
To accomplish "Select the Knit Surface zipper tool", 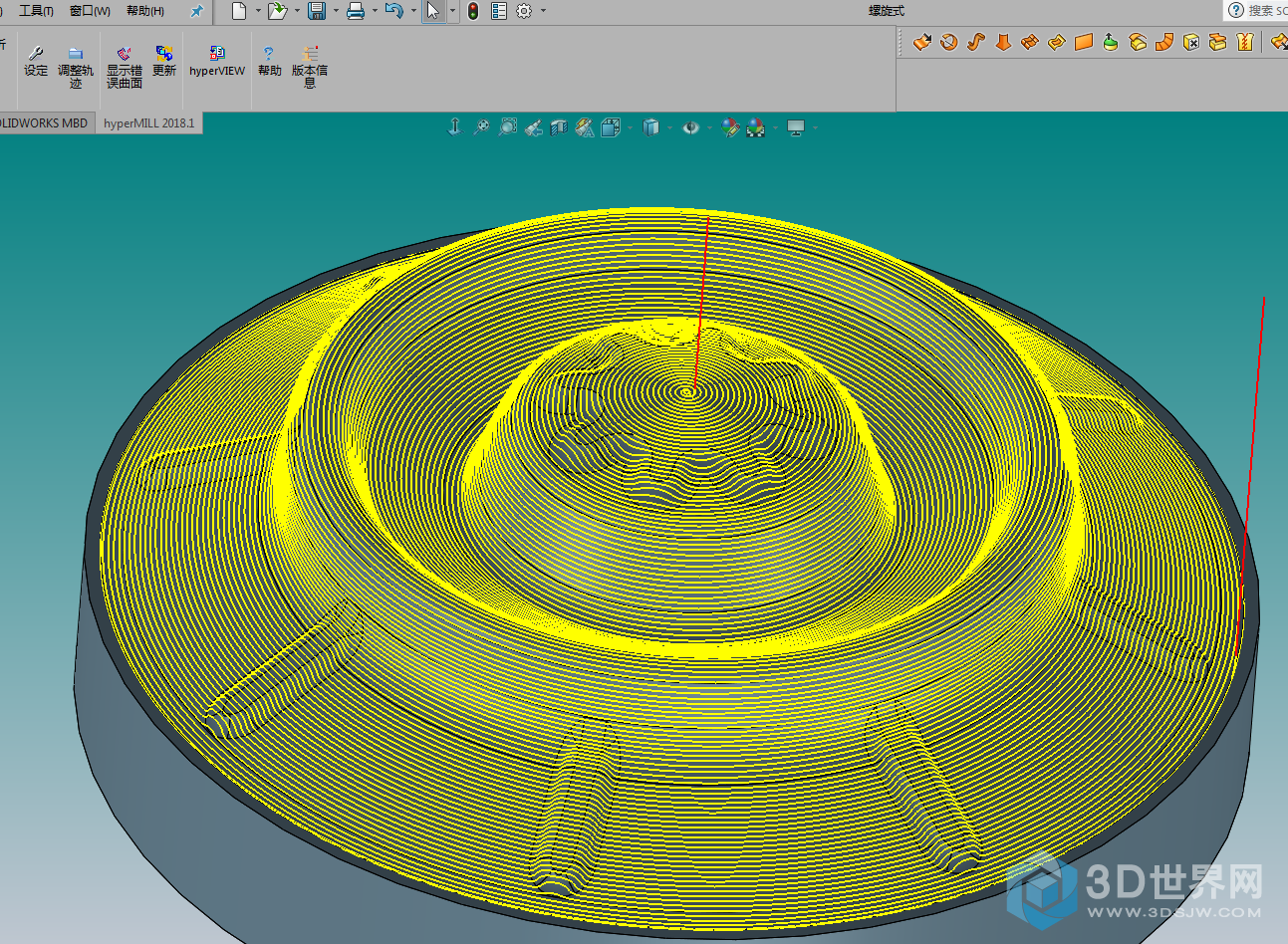I will click(1244, 42).
